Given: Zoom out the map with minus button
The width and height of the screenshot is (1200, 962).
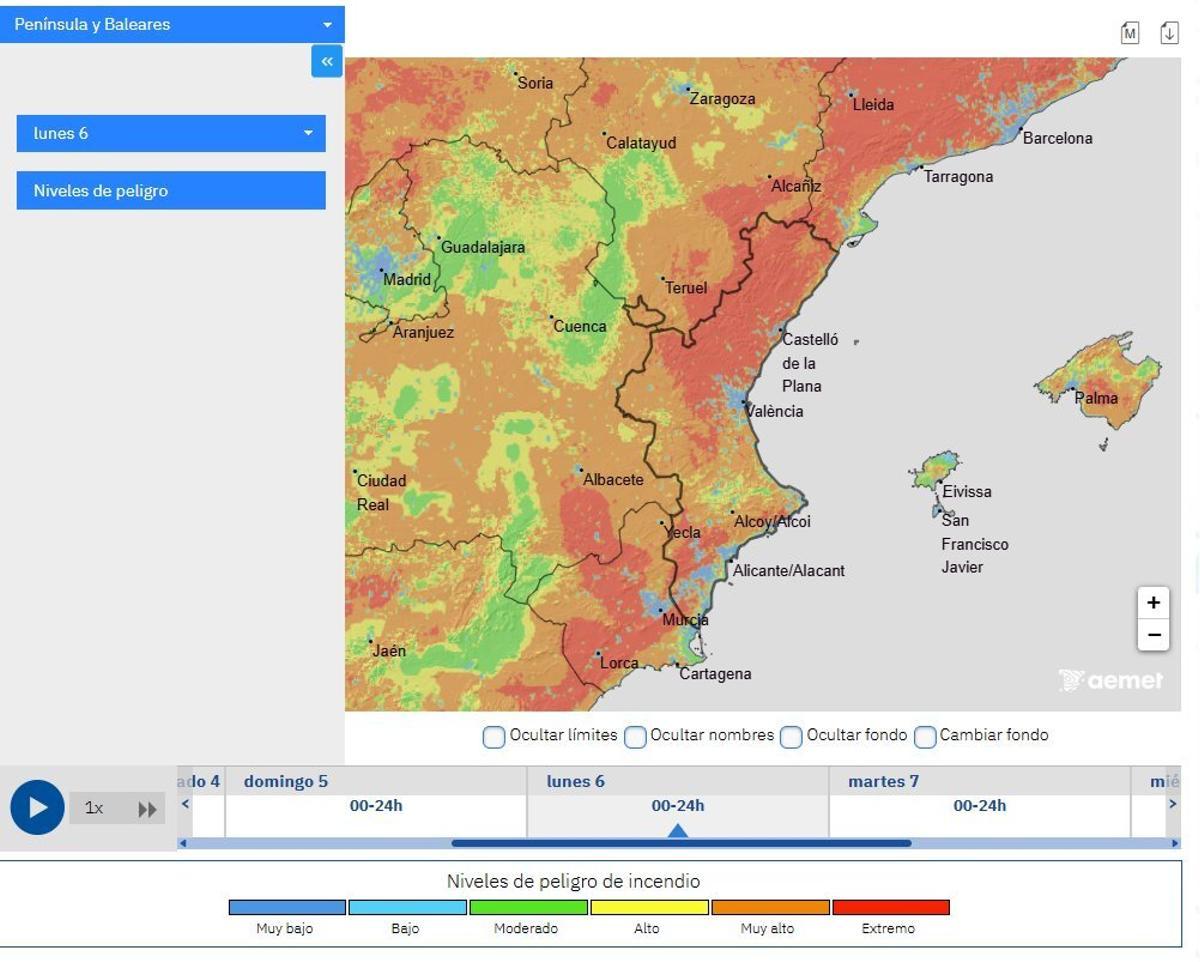Looking at the screenshot, I should click(1153, 635).
